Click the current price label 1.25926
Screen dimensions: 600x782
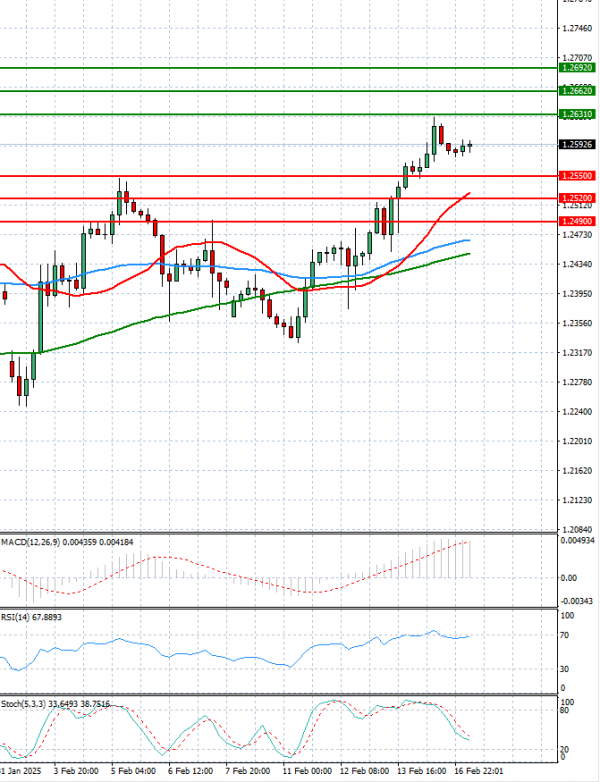pos(578,145)
